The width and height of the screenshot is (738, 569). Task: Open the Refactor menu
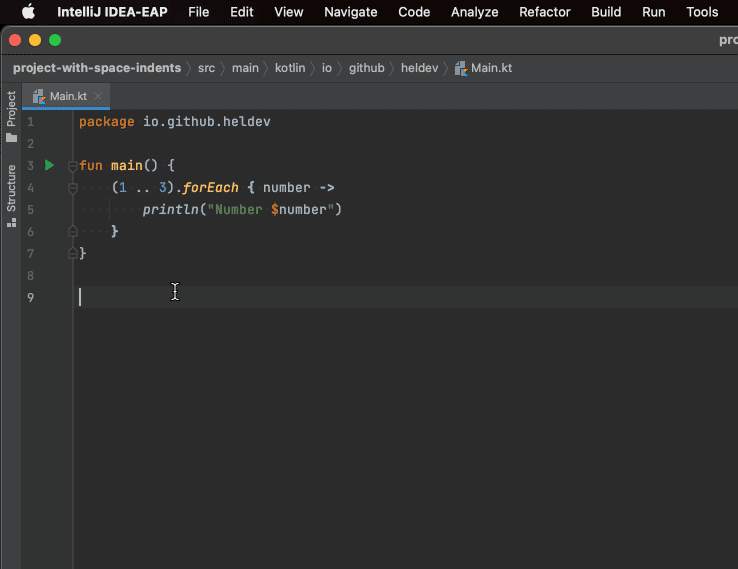tap(545, 12)
